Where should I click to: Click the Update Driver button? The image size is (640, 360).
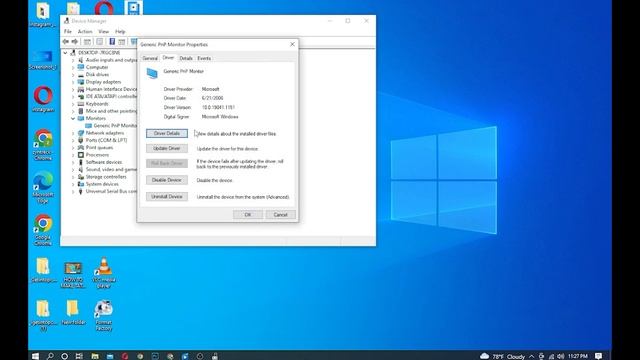pos(167,148)
